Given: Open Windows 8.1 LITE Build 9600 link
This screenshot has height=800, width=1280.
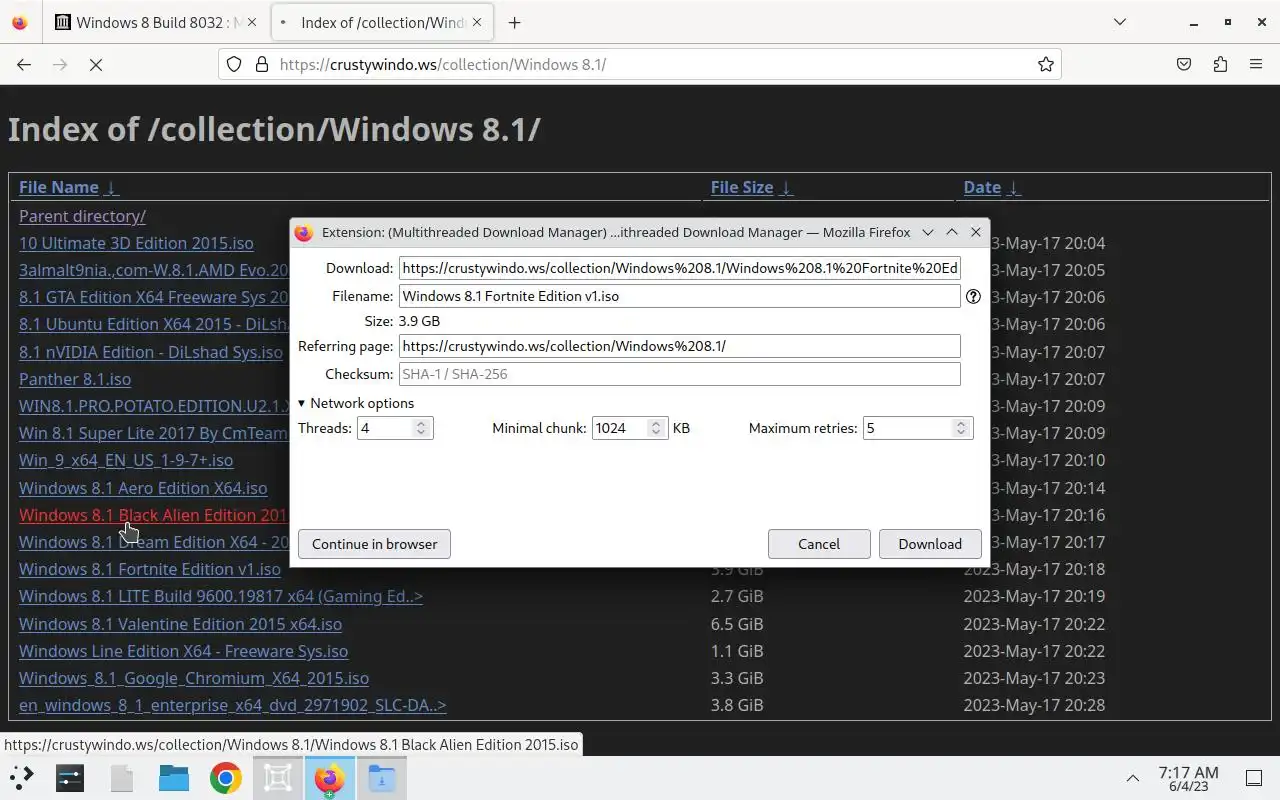Looking at the screenshot, I should click(221, 596).
